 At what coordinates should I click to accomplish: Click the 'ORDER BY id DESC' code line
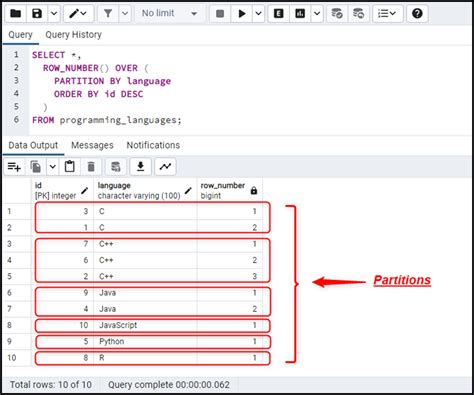click(x=99, y=94)
